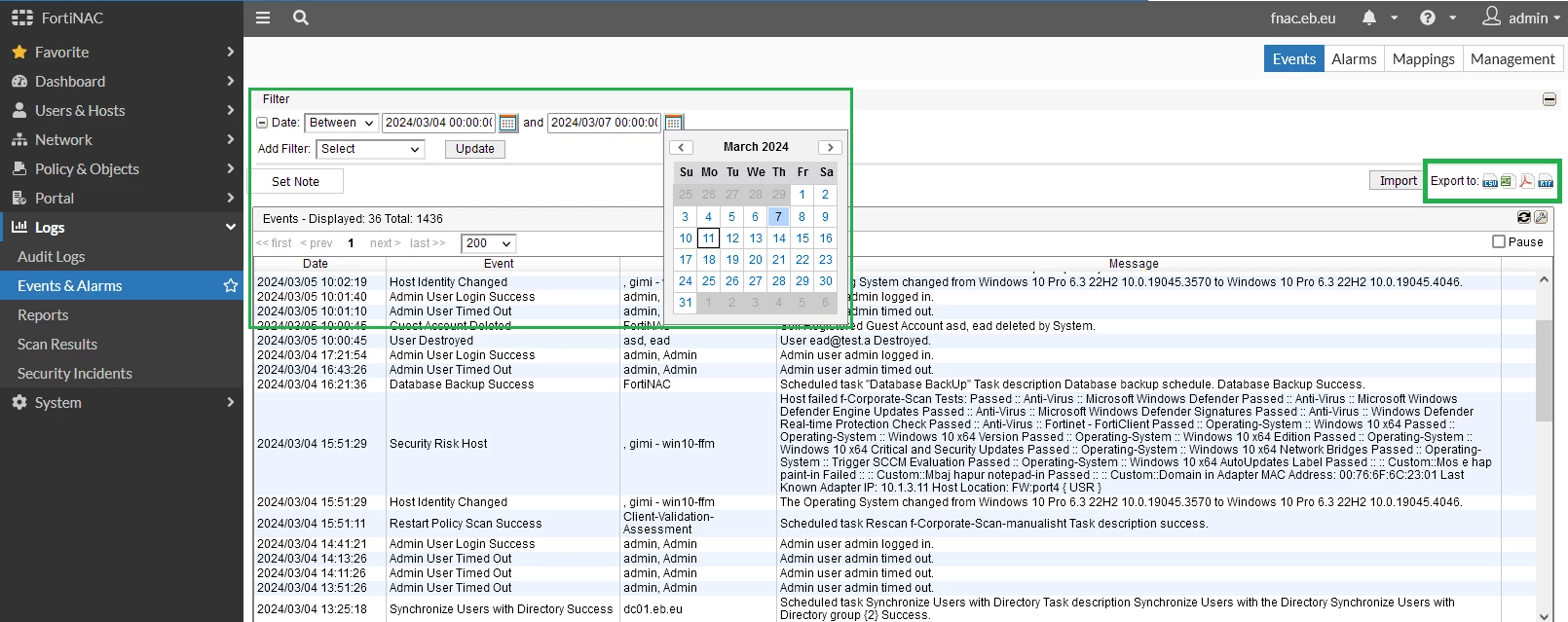Click the Update filter button
The image size is (1568, 622).
(474, 149)
